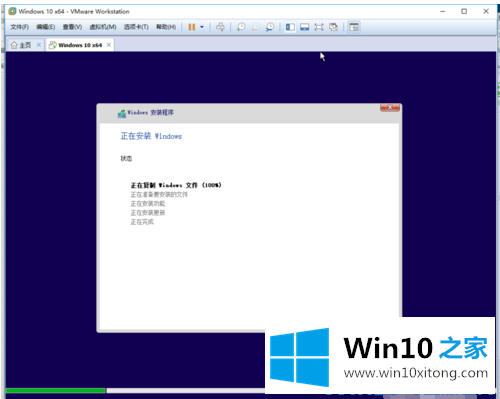Toggle the thumbnail bar view
The height and width of the screenshot is (399, 500).
coord(304,27)
